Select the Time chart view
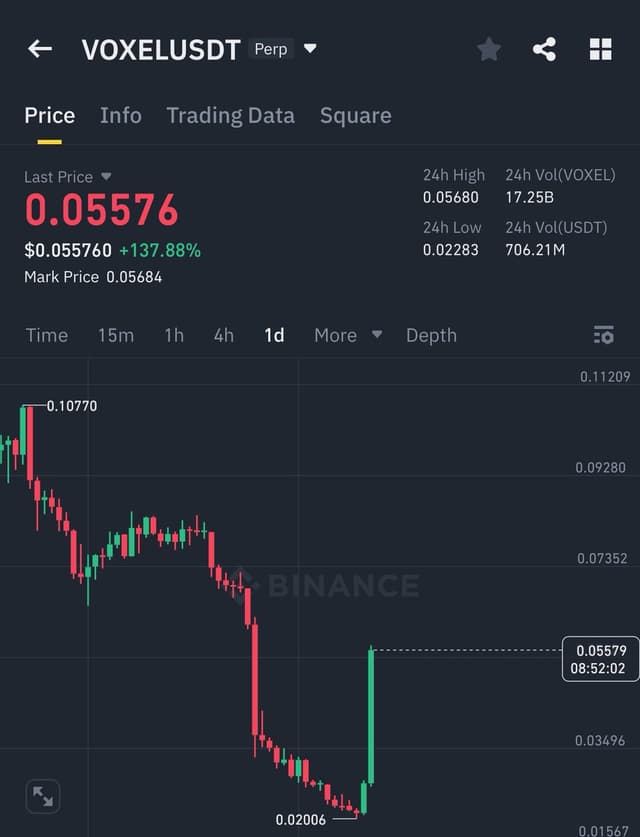 [x=47, y=335]
